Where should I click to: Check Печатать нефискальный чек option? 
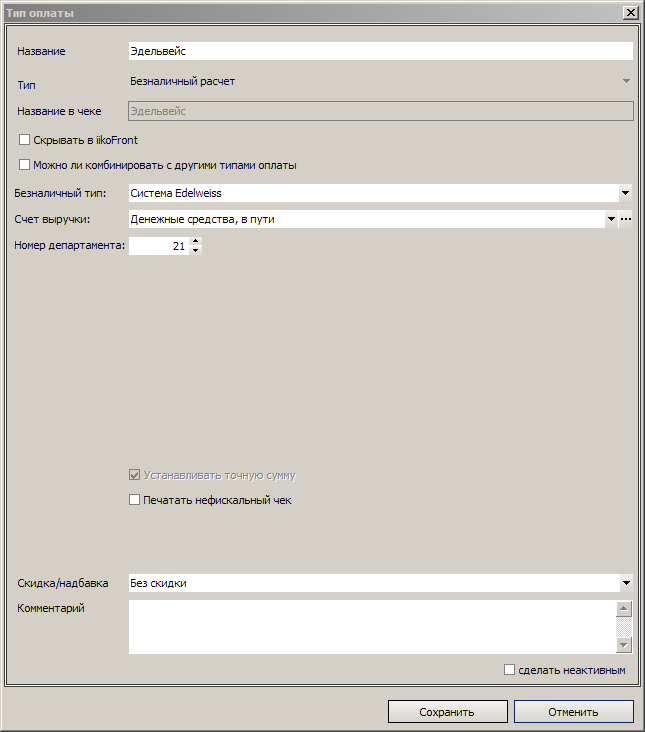point(134,500)
